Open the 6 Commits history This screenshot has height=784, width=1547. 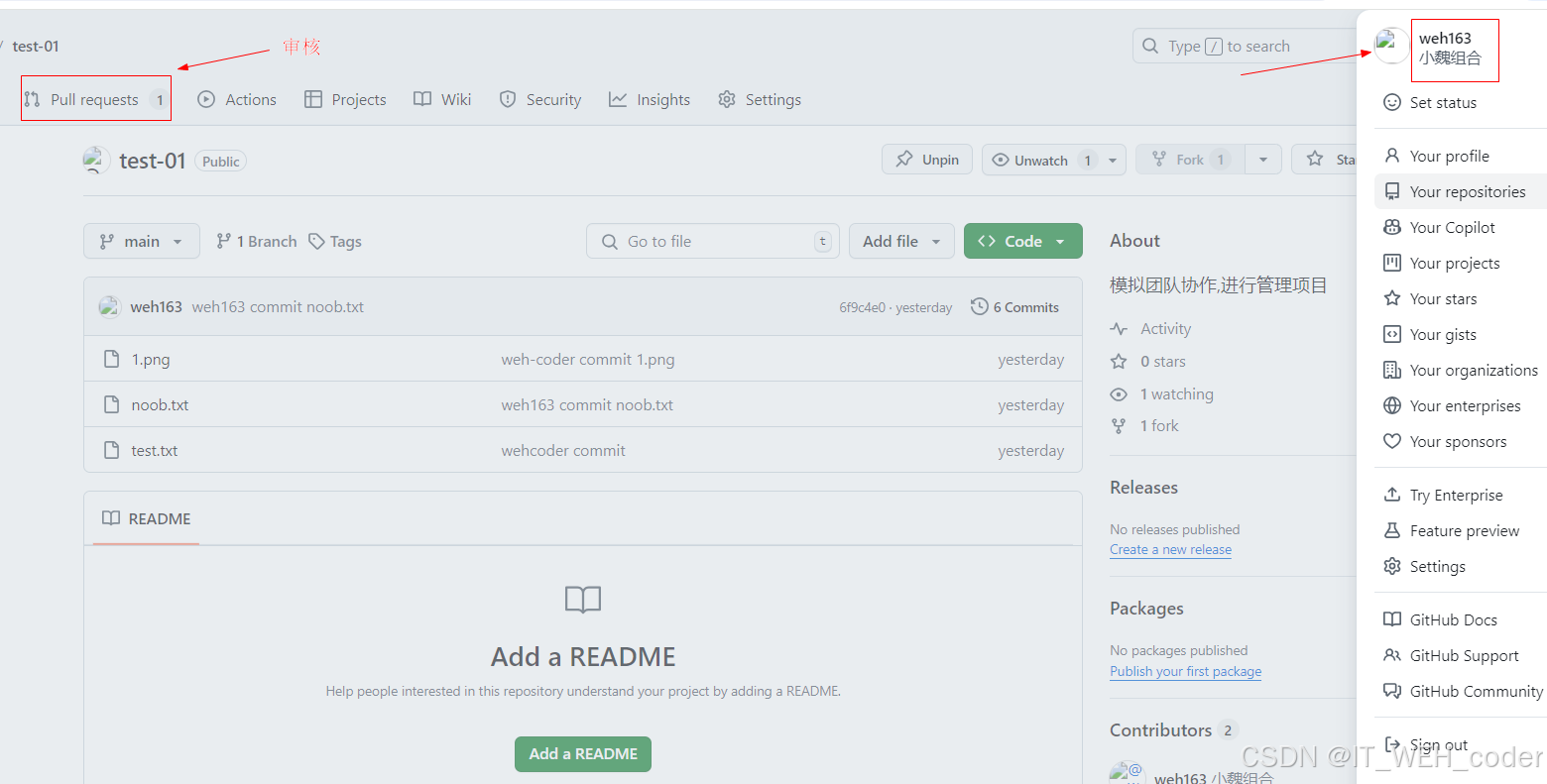coord(1015,307)
